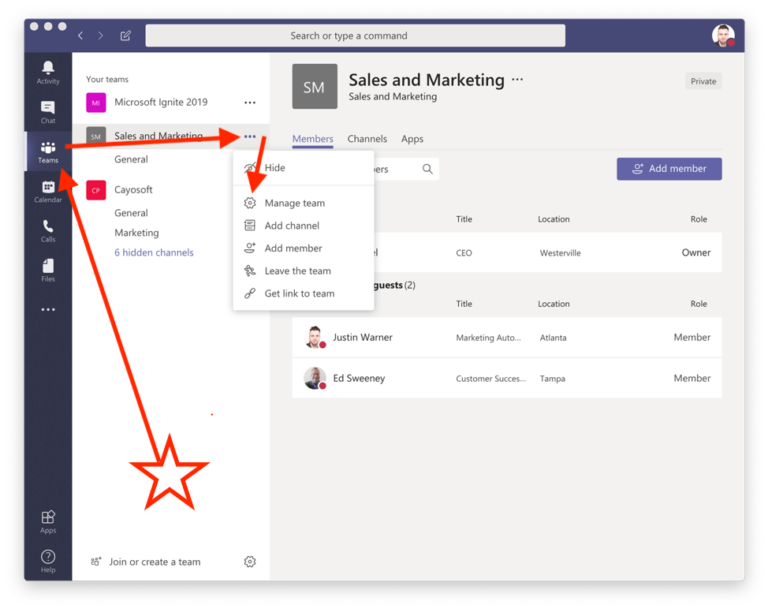Click Join or create a team
The height and width of the screenshot is (609, 768).
[x=146, y=561]
